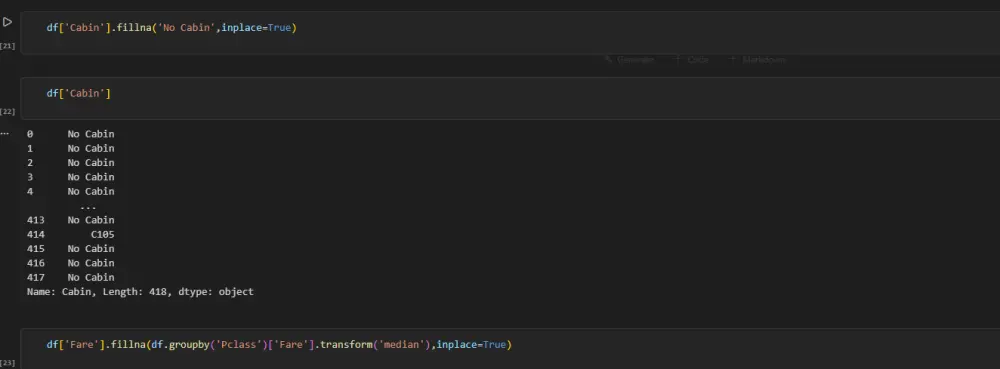
Task: Click the Name: Cabin, Length: 418 summary line
Action: coord(140,292)
